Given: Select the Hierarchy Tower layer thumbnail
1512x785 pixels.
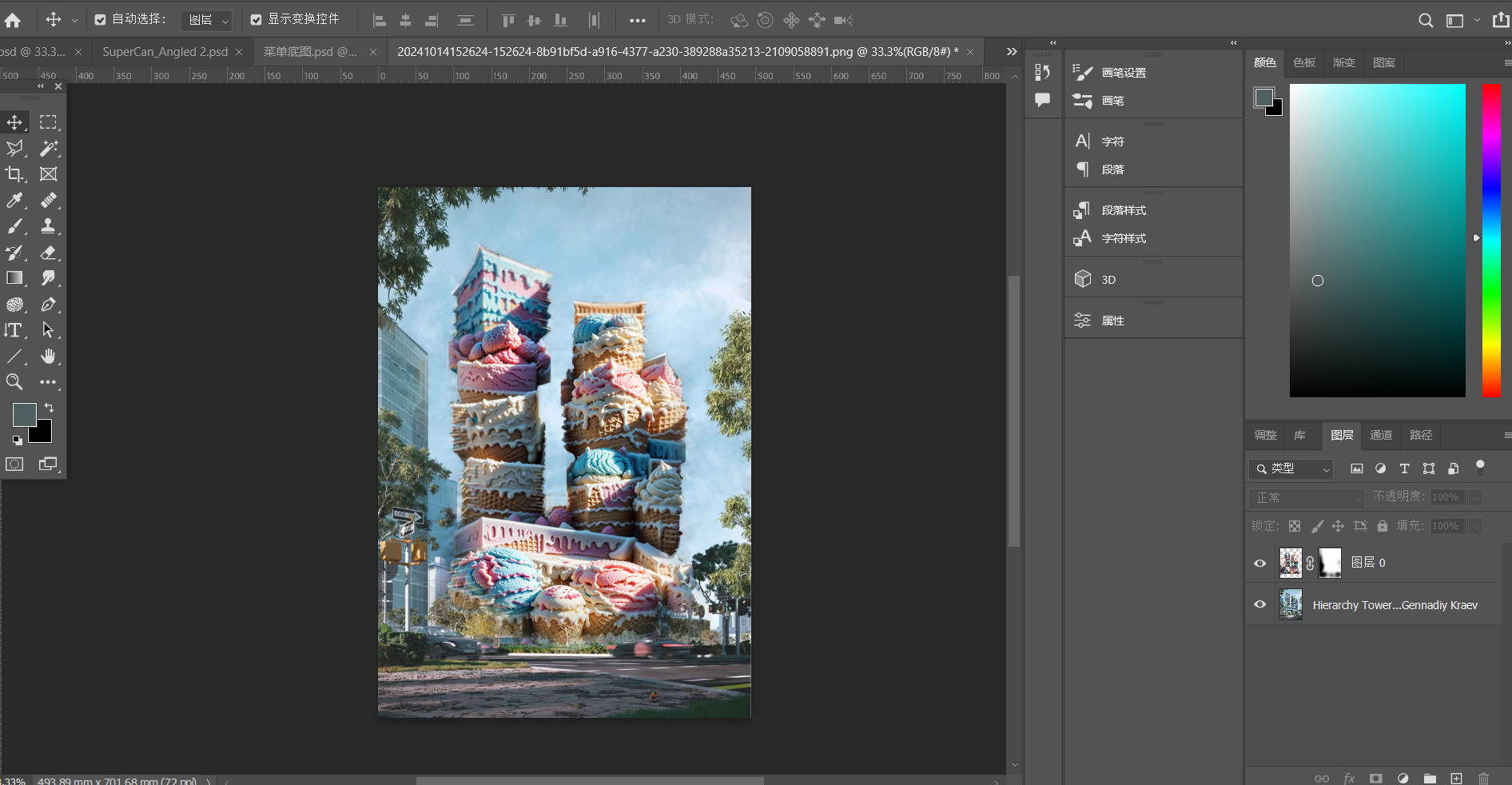Looking at the screenshot, I should point(1290,604).
